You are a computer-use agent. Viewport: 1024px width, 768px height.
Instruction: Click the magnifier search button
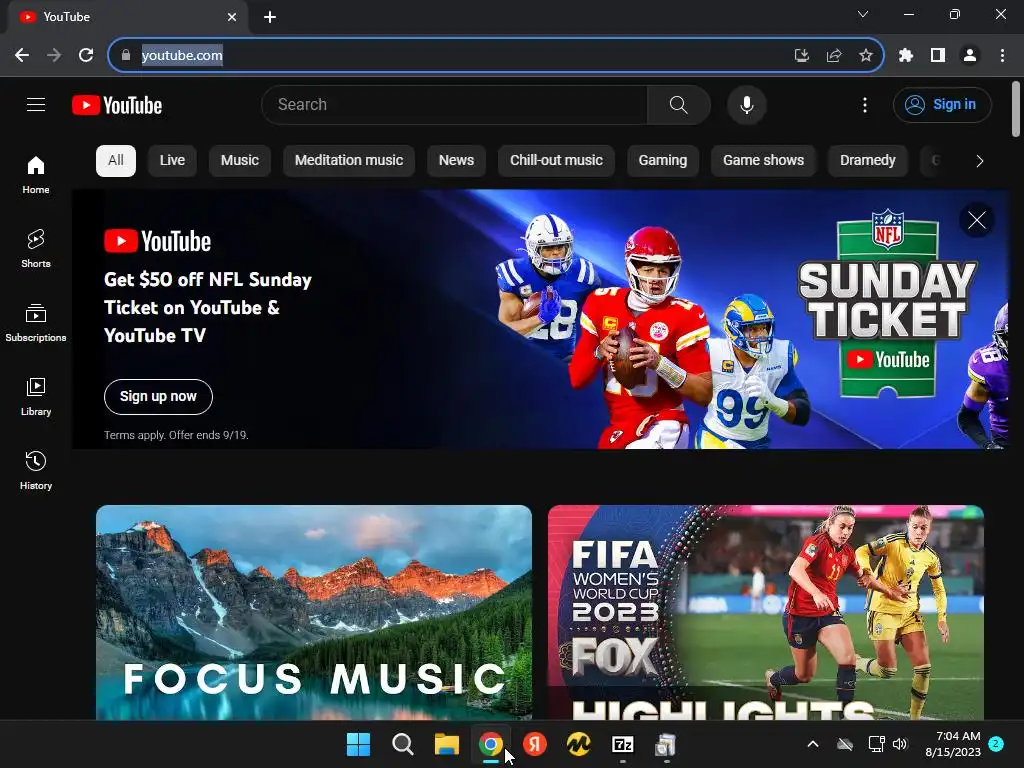(679, 104)
